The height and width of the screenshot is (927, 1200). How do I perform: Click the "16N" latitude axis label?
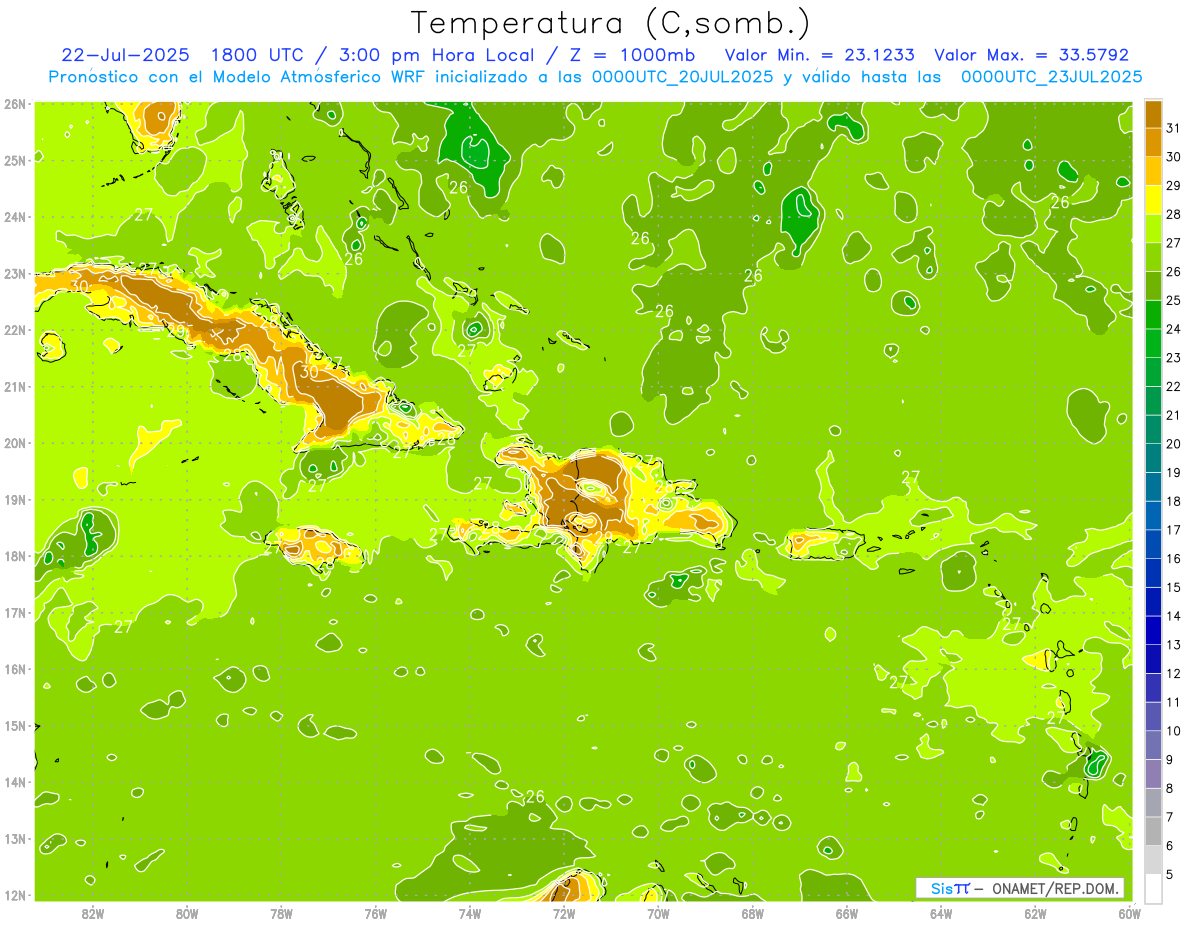14,669
